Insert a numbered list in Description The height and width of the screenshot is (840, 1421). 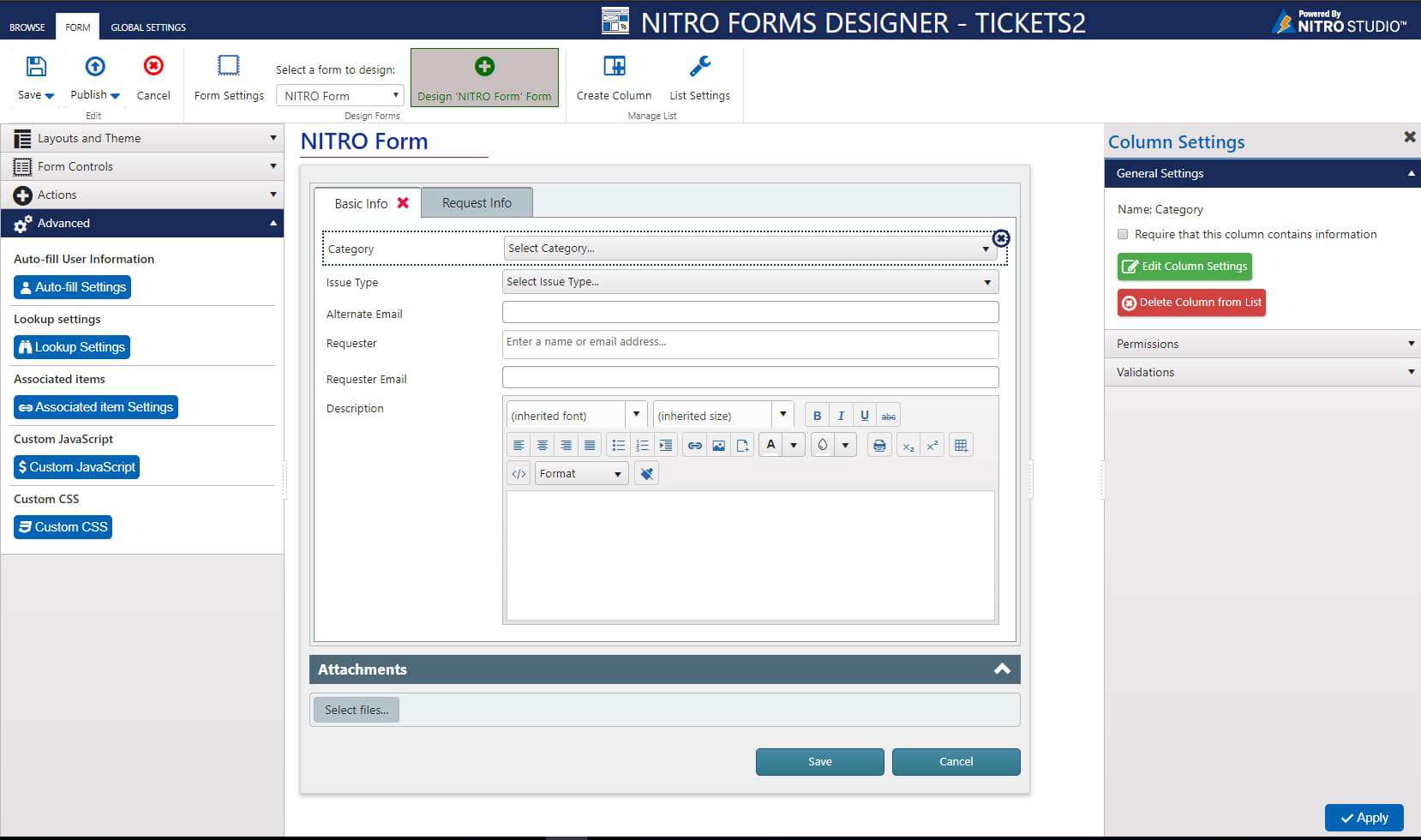tap(642, 445)
